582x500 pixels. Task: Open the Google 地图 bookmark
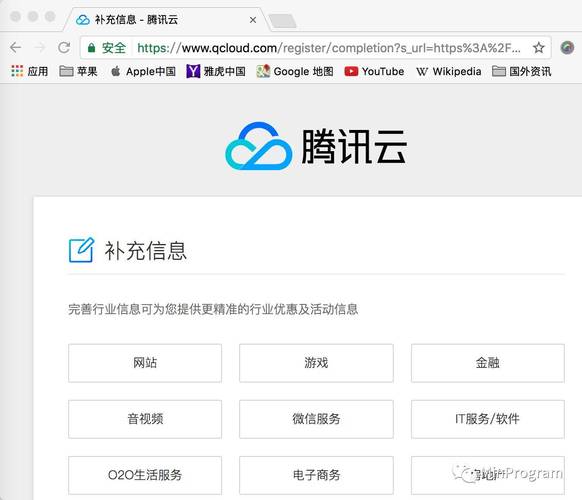point(295,71)
